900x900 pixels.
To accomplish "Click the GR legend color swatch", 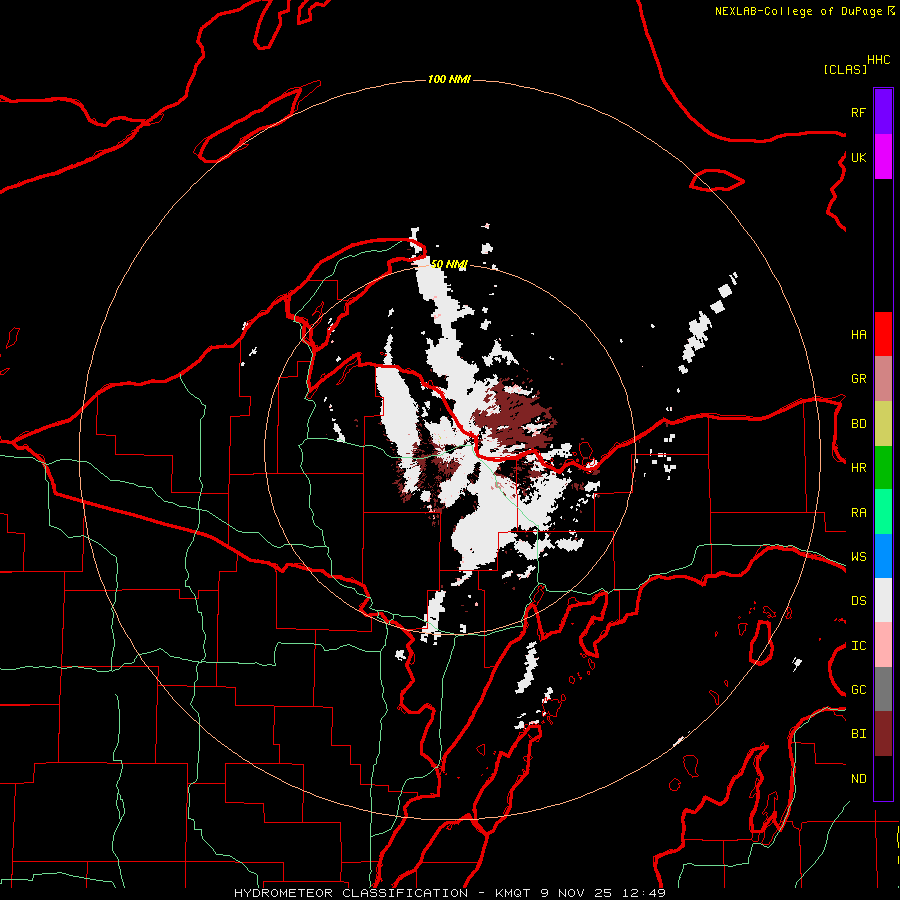I will click(x=883, y=379).
